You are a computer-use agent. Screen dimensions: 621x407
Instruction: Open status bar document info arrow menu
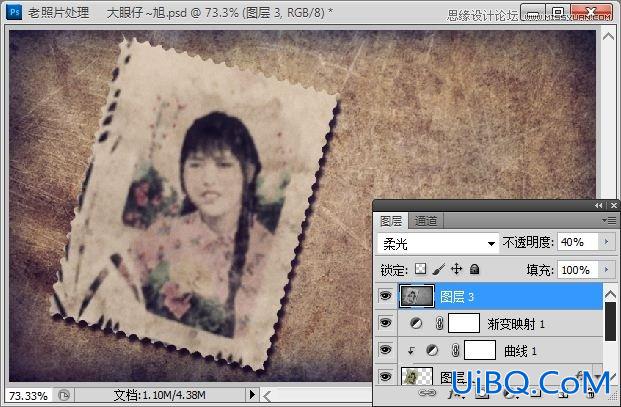point(251,395)
